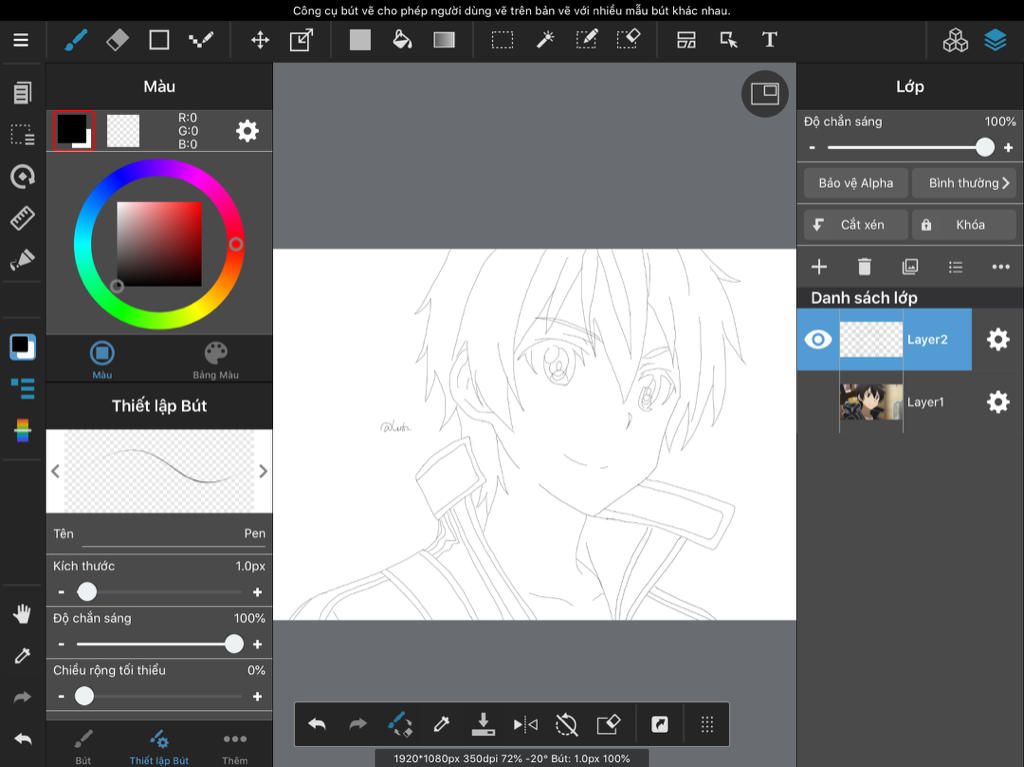
Task: Select the Brush tool
Action: [76, 40]
